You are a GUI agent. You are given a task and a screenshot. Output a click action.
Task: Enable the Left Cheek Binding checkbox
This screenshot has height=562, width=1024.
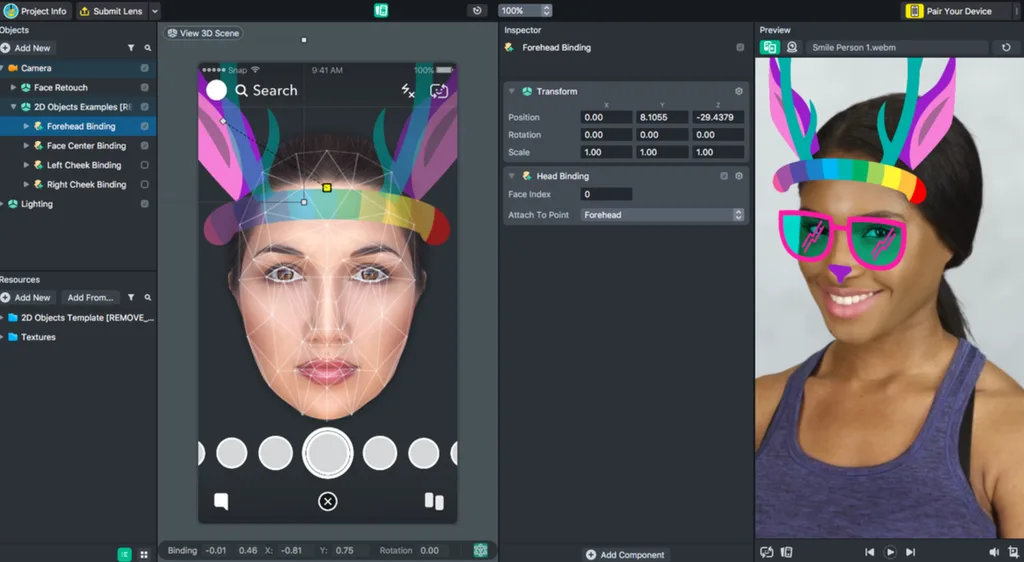145,165
